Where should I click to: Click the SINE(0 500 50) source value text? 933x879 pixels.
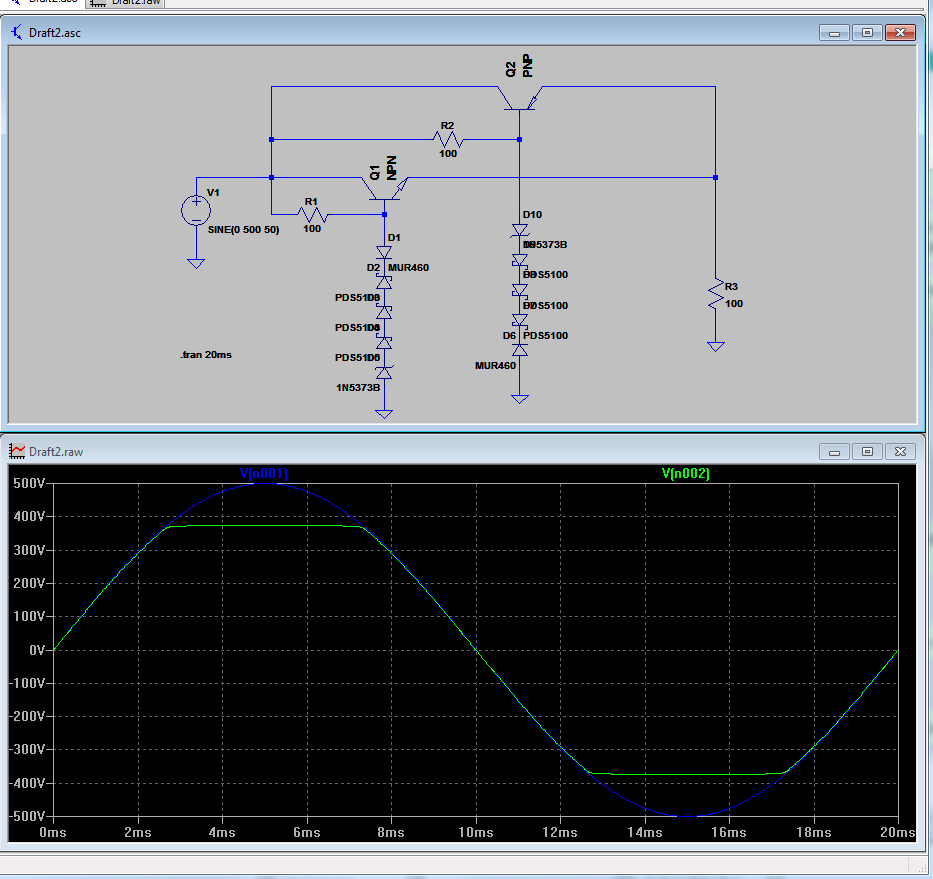(243, 230)
